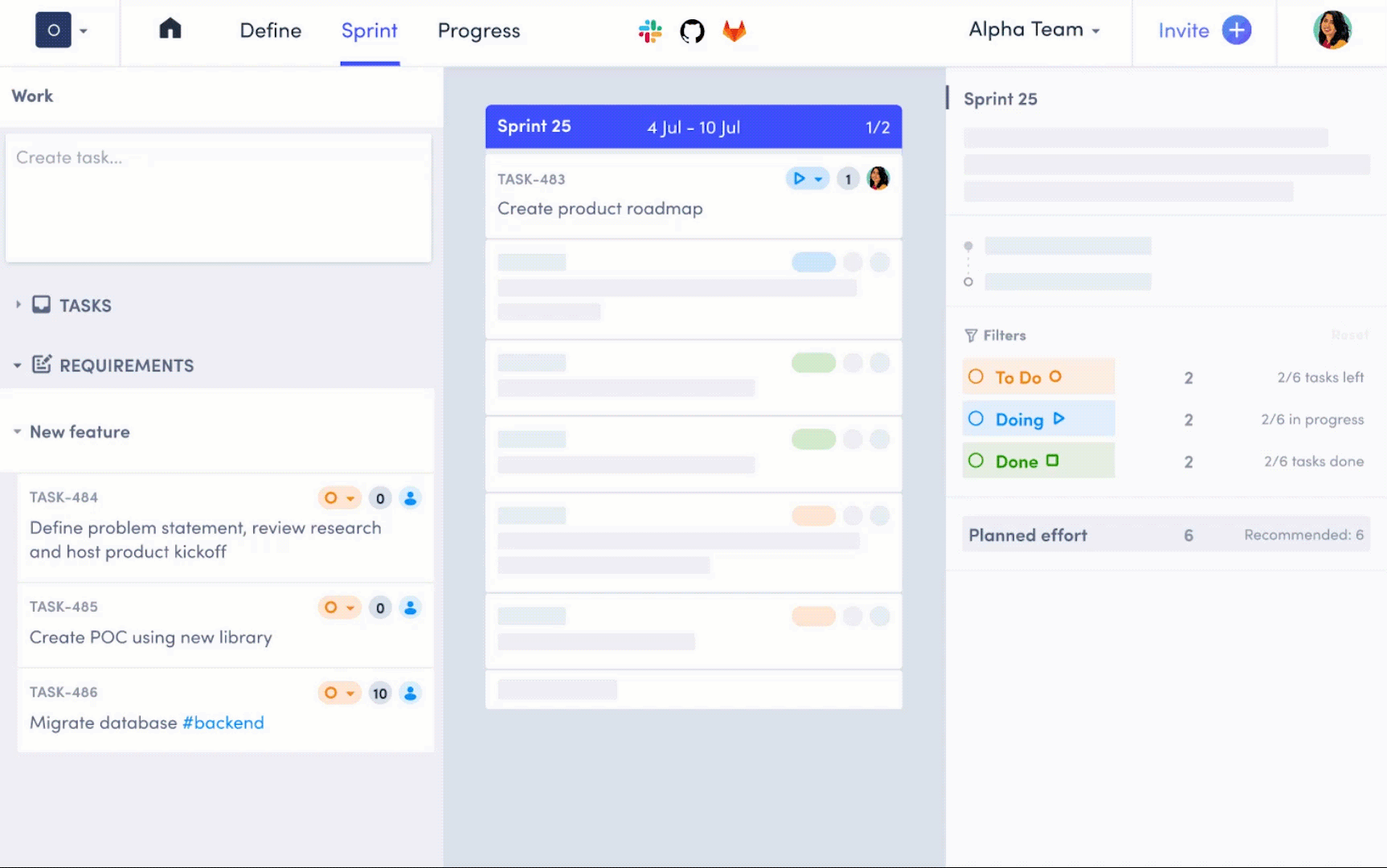Click the assignee icon on TASK-486
This screenshot has width=1387, height=868.
tap(411, 693)
